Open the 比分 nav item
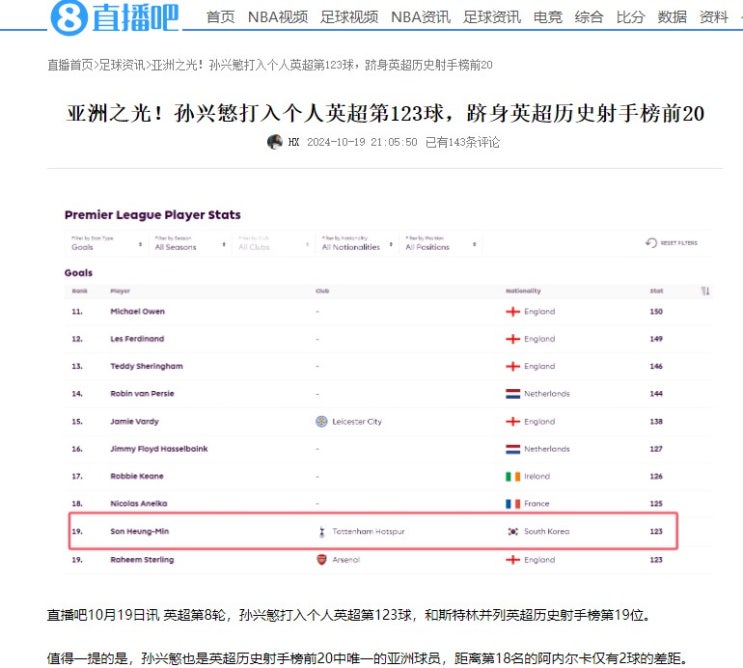Image resolution: width=743 pixels, height=668 pixels. tap(630, 17)
